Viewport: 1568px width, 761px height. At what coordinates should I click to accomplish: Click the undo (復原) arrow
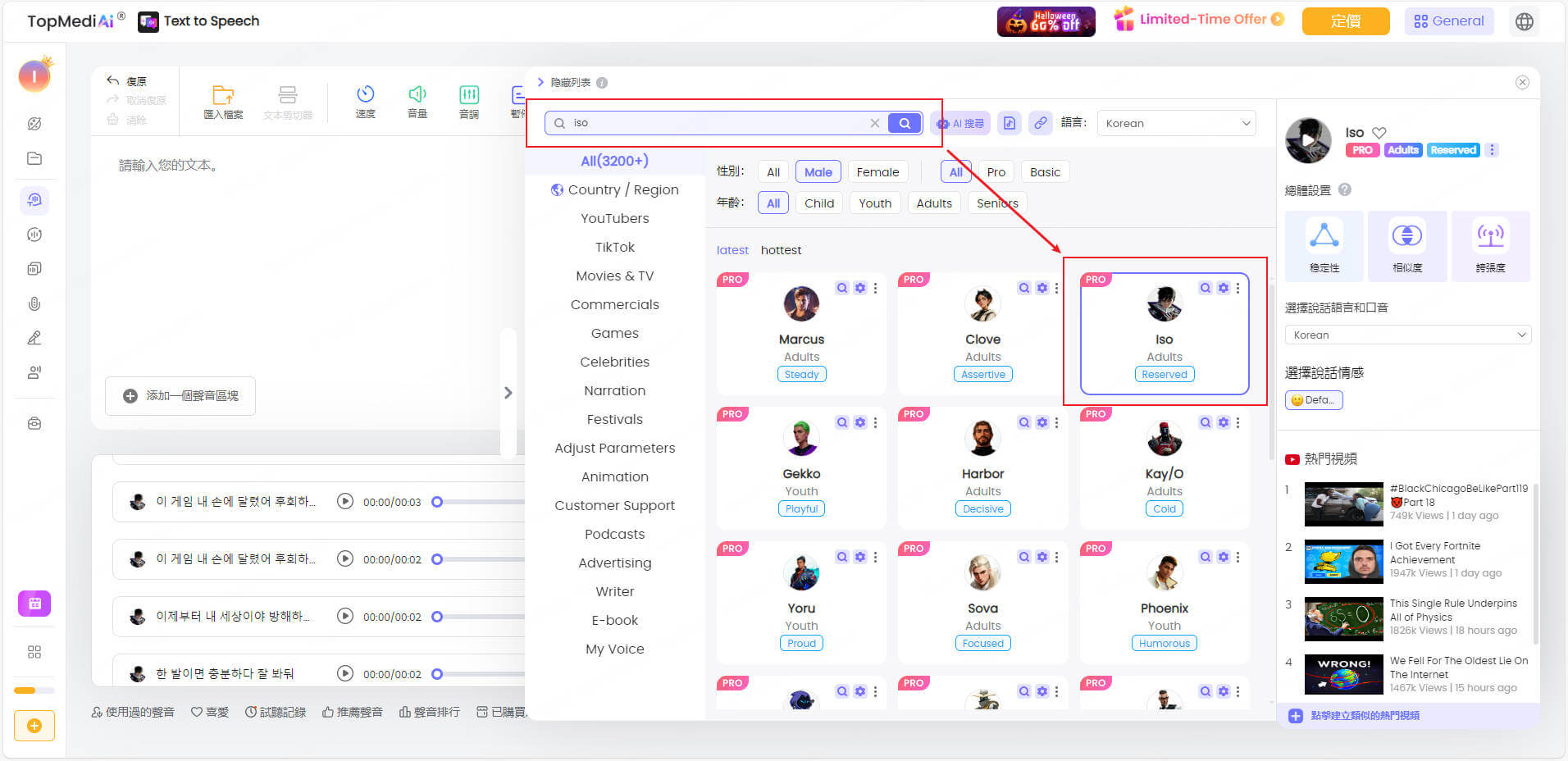pos(113,80)
